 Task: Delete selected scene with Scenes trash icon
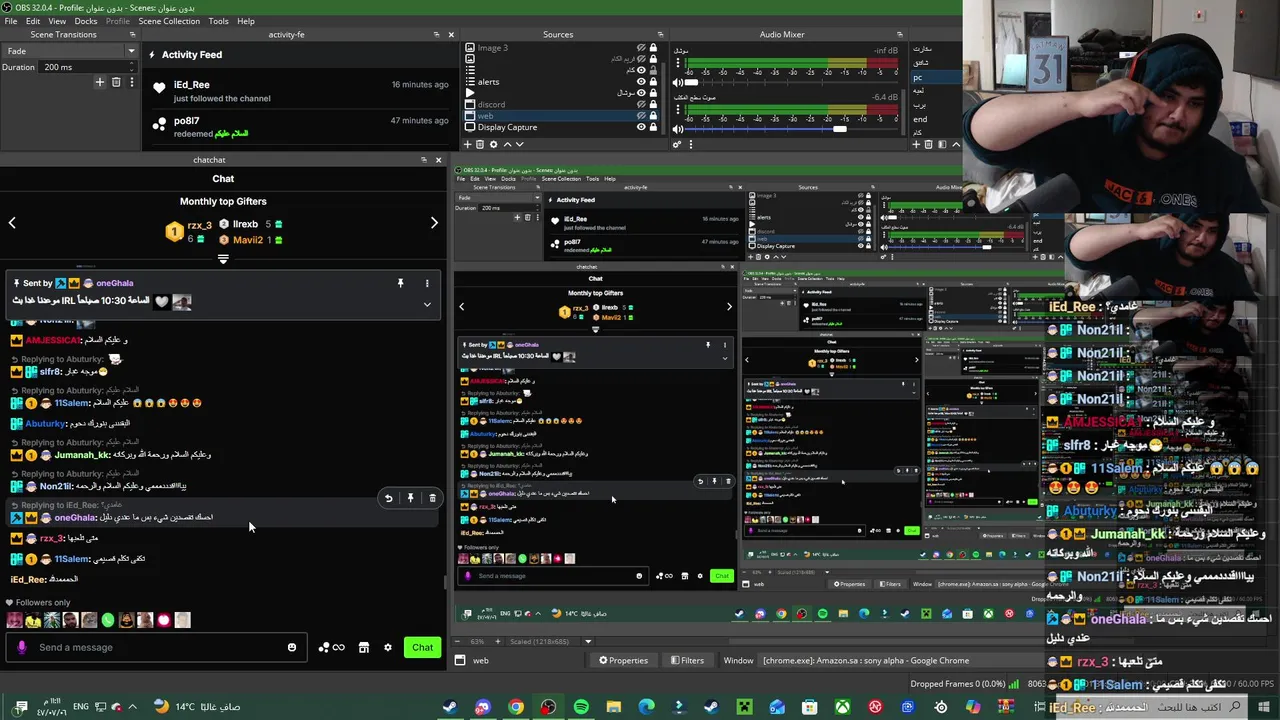pos(928,144)
